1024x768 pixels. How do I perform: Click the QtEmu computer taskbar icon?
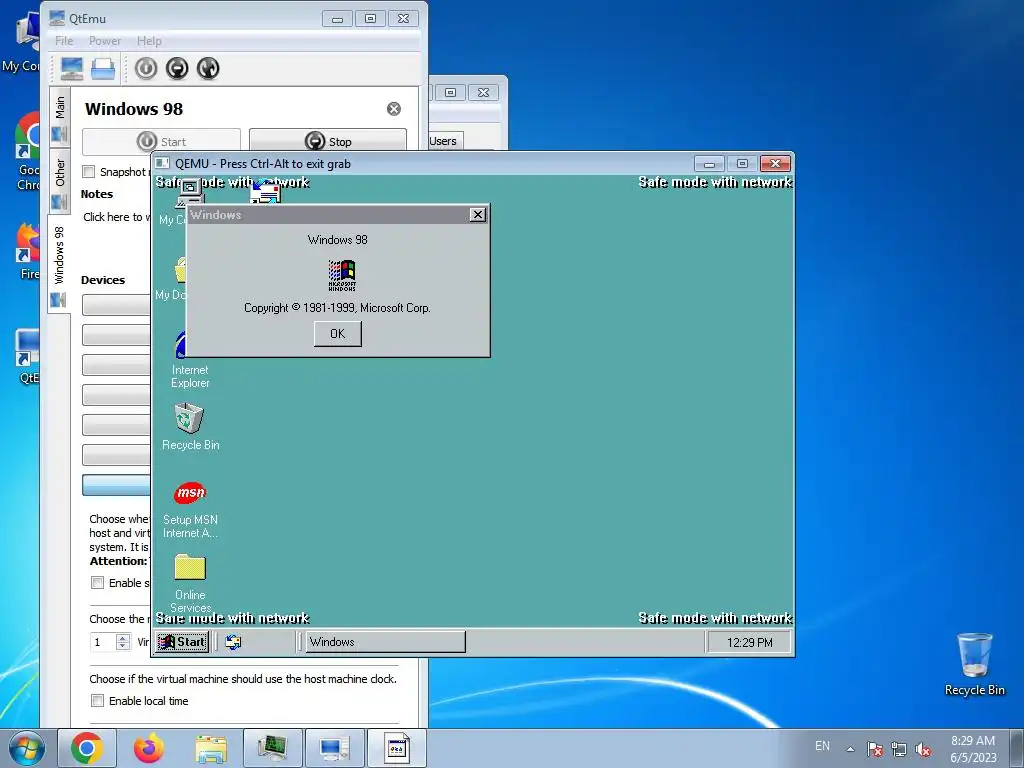pyautogui.click(x=334, y=748)
